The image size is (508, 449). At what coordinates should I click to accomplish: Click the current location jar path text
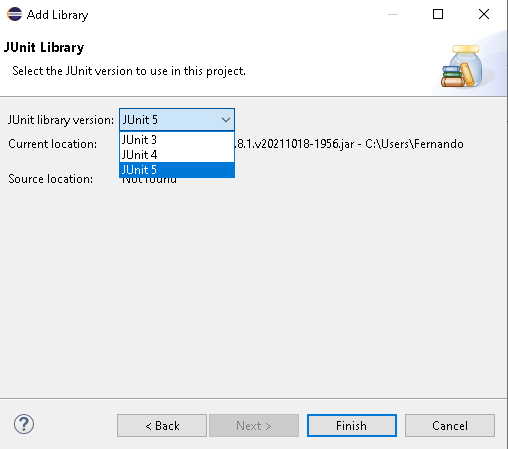pyautogui.click(x=350, y=144)
